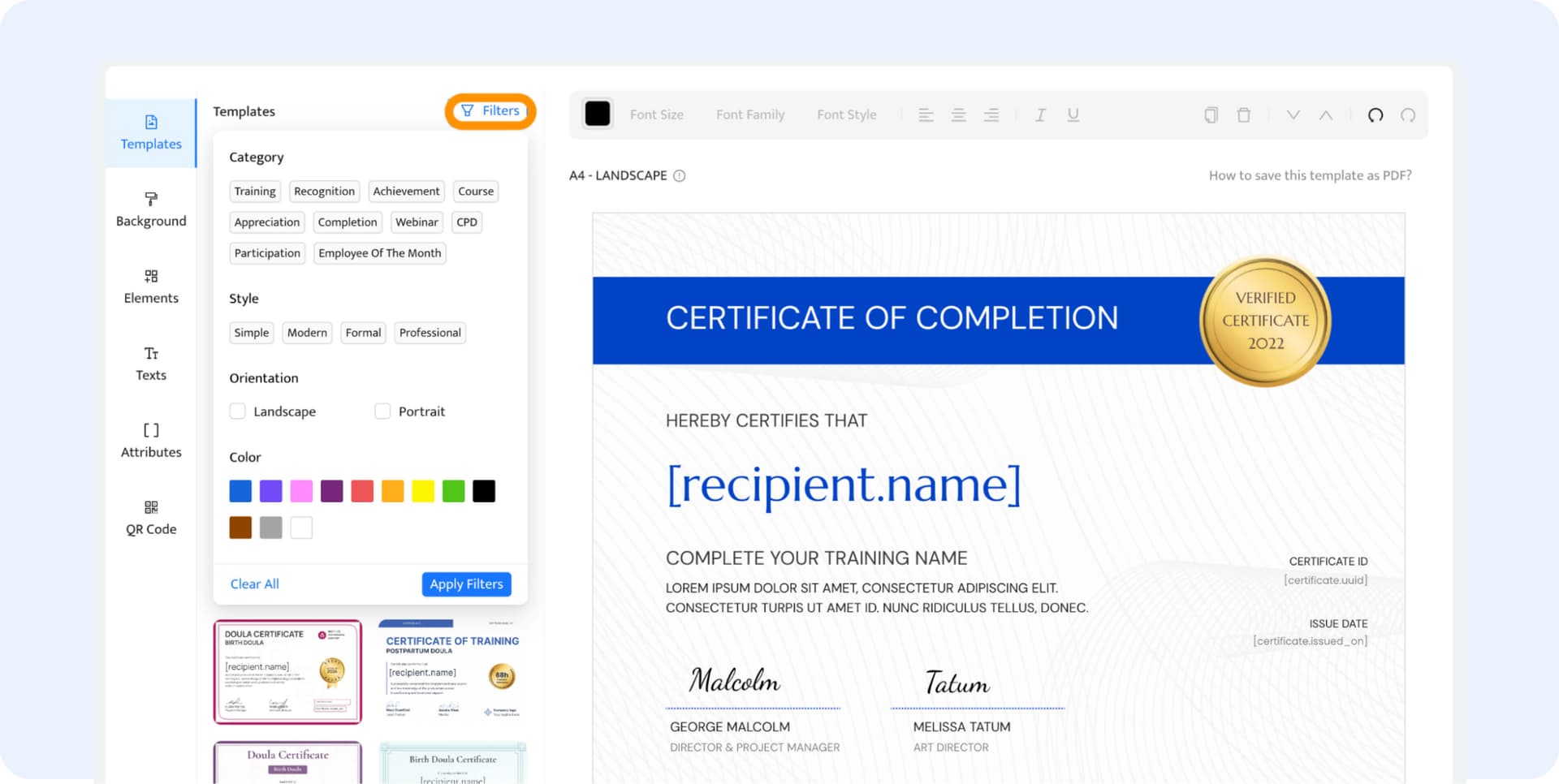Click the duplicate element icon
The height and width of the screenshot is (784, 1559).
[1211, 115]
